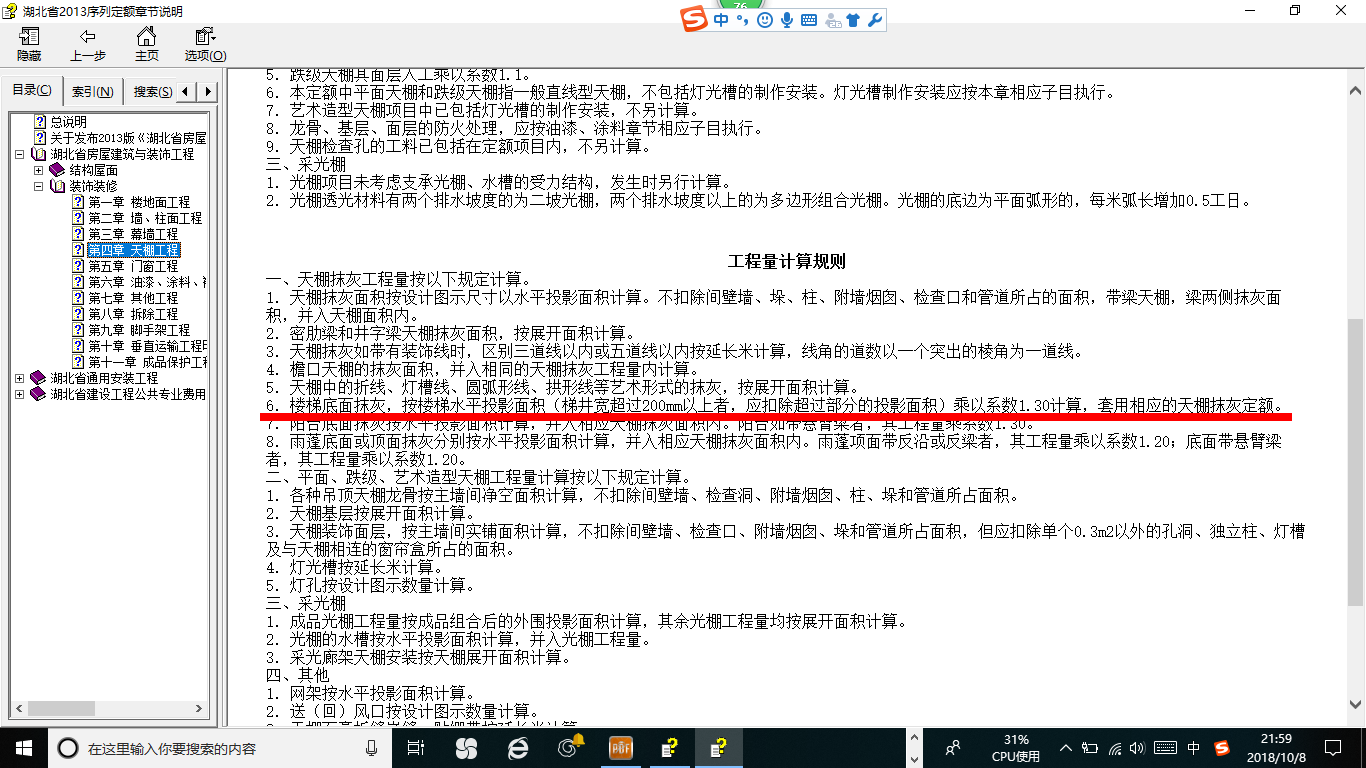The height and width of the screenshot is (768, 1366).
Task: Expand the 湖北省建设工程公共专业费用 node
Action: [20, 395]
